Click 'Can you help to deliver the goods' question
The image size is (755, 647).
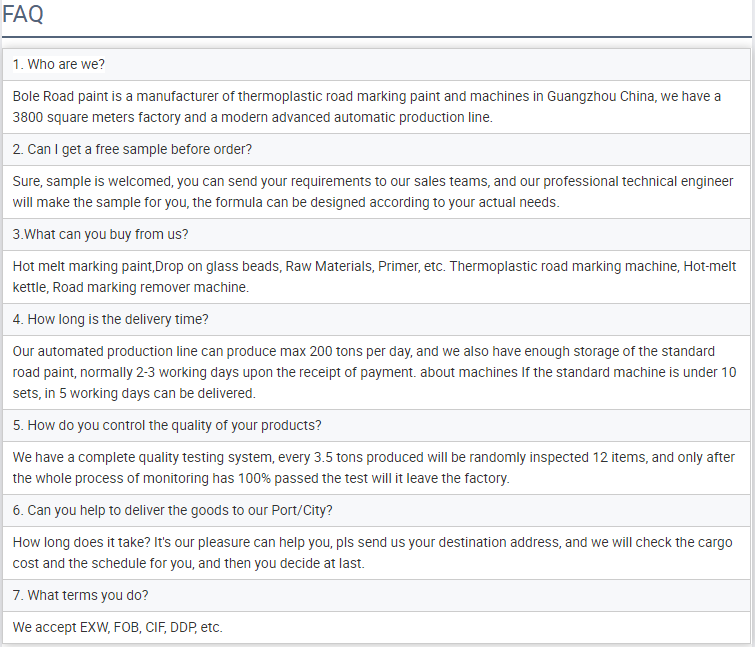tap(173, 510)
